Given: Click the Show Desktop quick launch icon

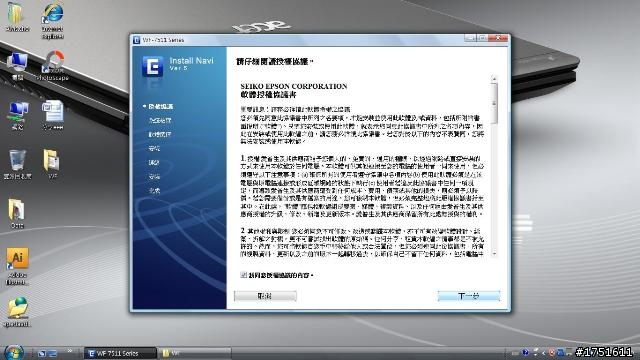Looking at the screenshot, I should click(41, 353).
